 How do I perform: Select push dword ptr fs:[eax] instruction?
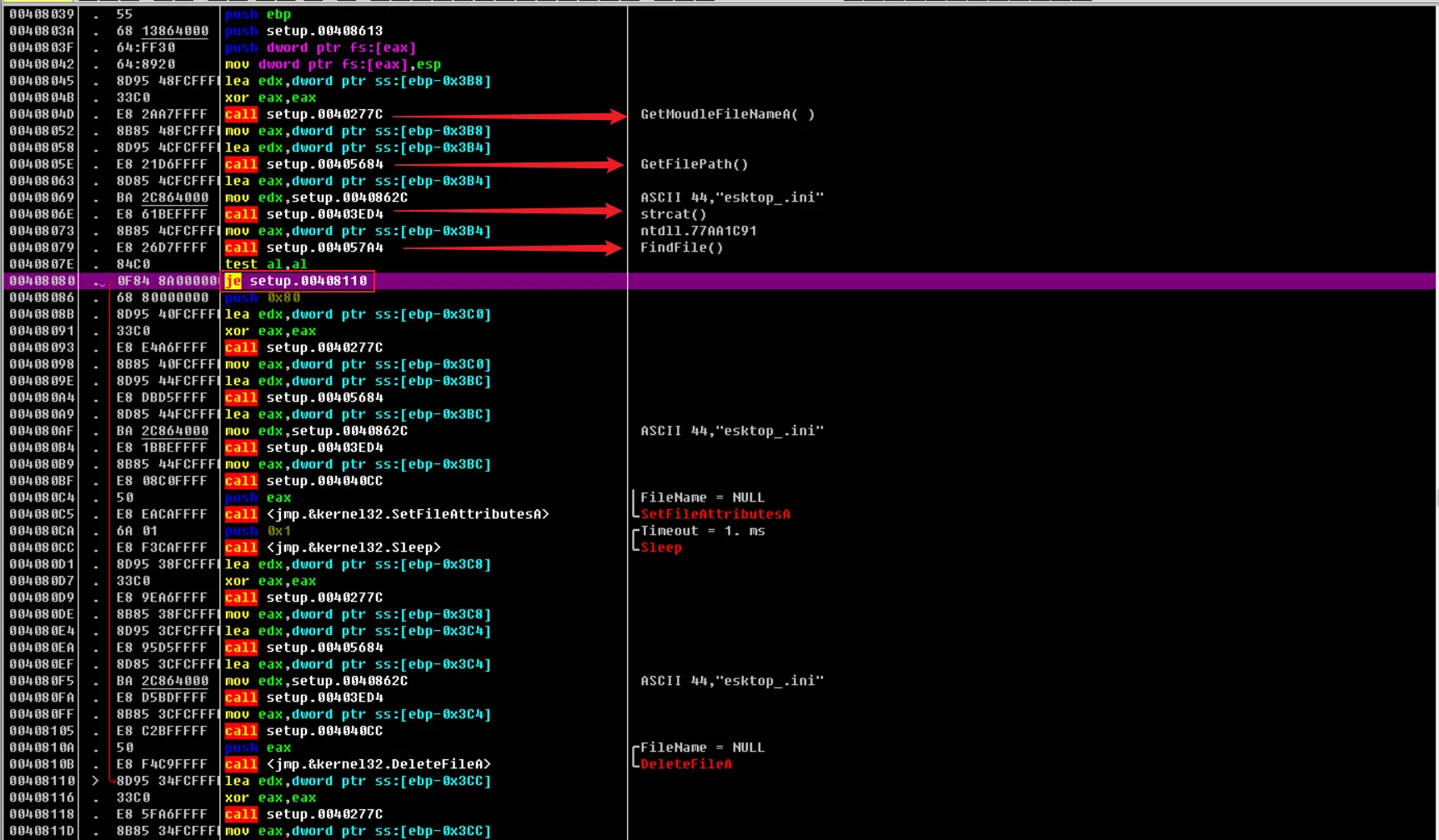tap(320, 47)
